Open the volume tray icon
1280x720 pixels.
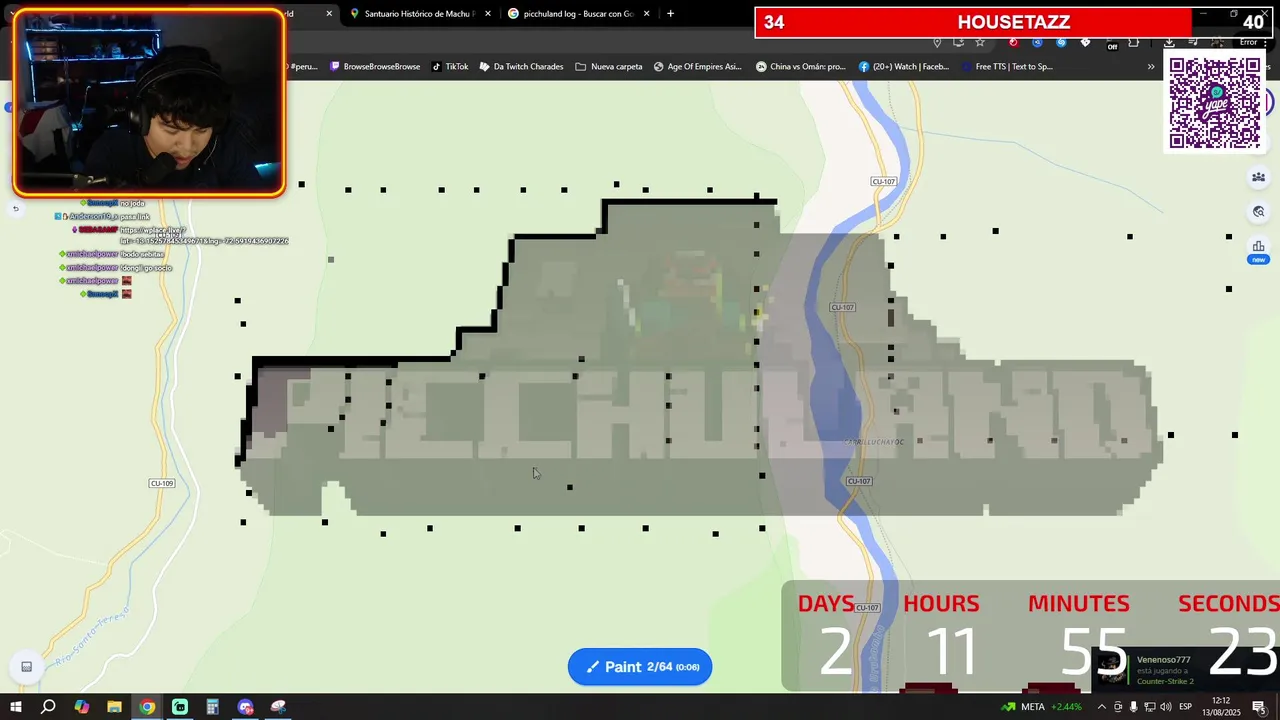coord(1166,707)
